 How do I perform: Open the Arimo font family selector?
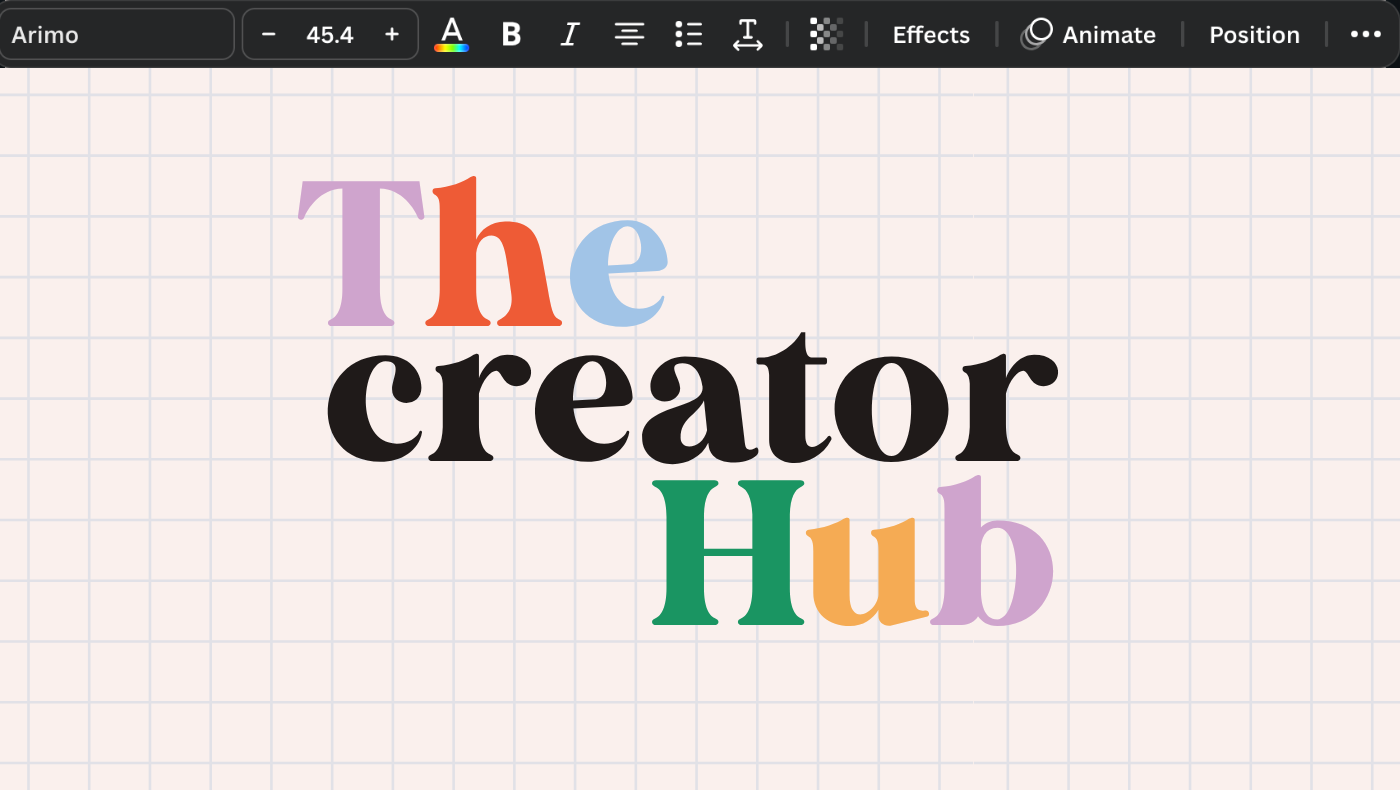click(117, 34)
